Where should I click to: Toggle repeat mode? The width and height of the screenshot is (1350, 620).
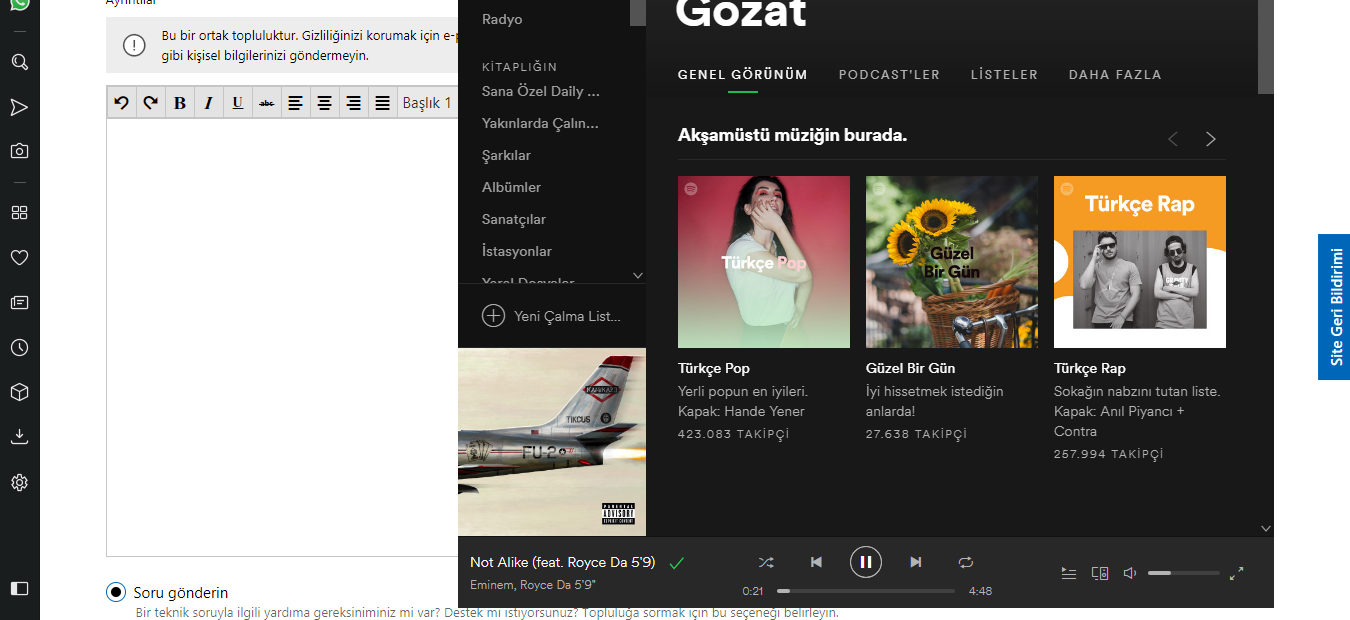(966, 562)
